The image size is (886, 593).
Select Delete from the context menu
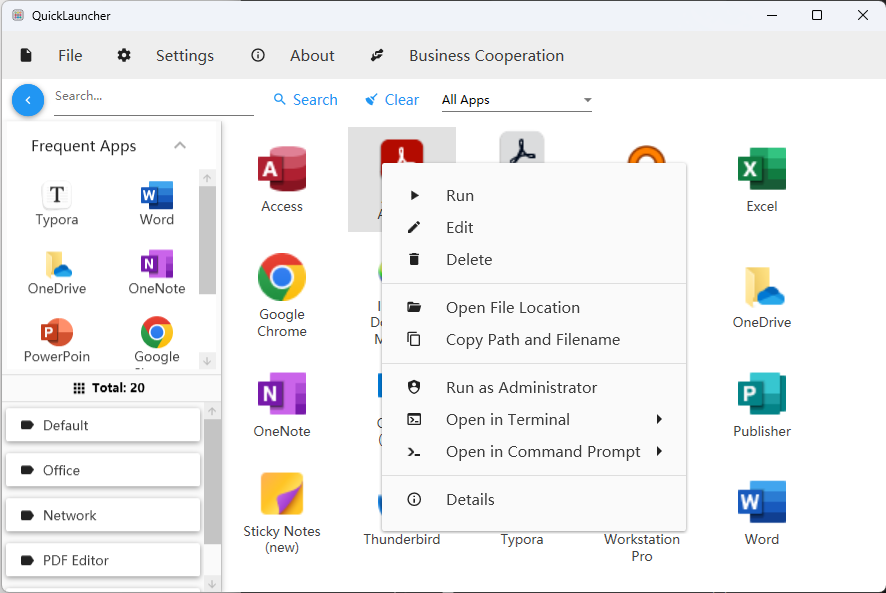point(534,259)
